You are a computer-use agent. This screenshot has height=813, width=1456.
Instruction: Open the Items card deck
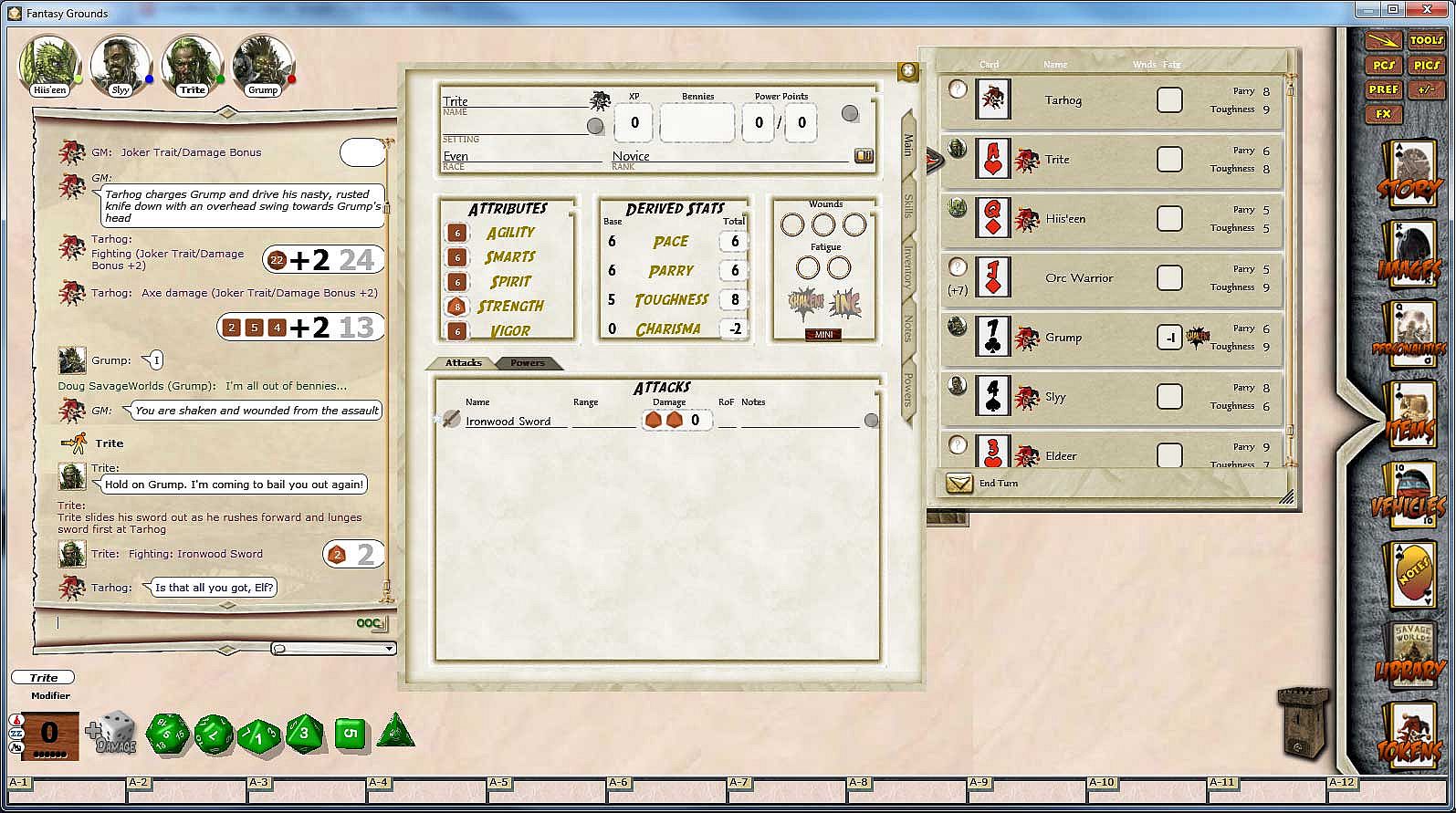[1409, 415]
